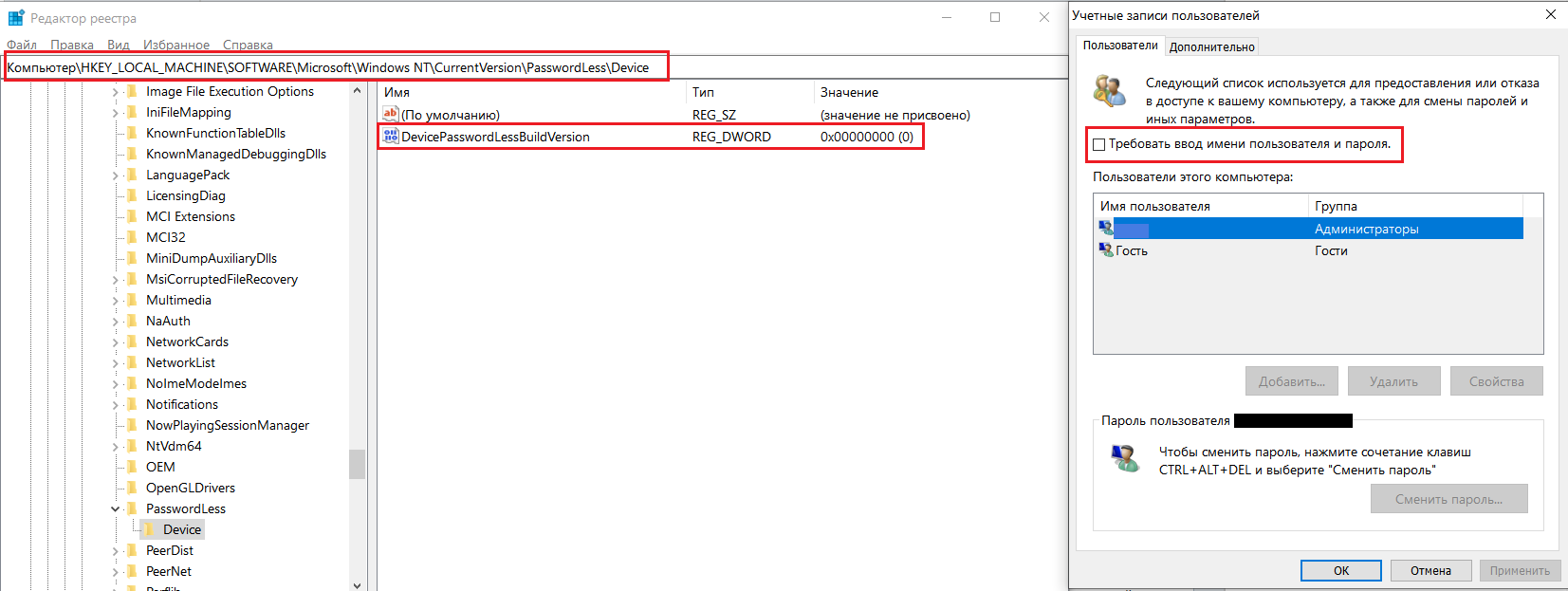Click the Сменить пароль... button
This screenshot has height=591, width=1568.
click(x=1448, y=499)
